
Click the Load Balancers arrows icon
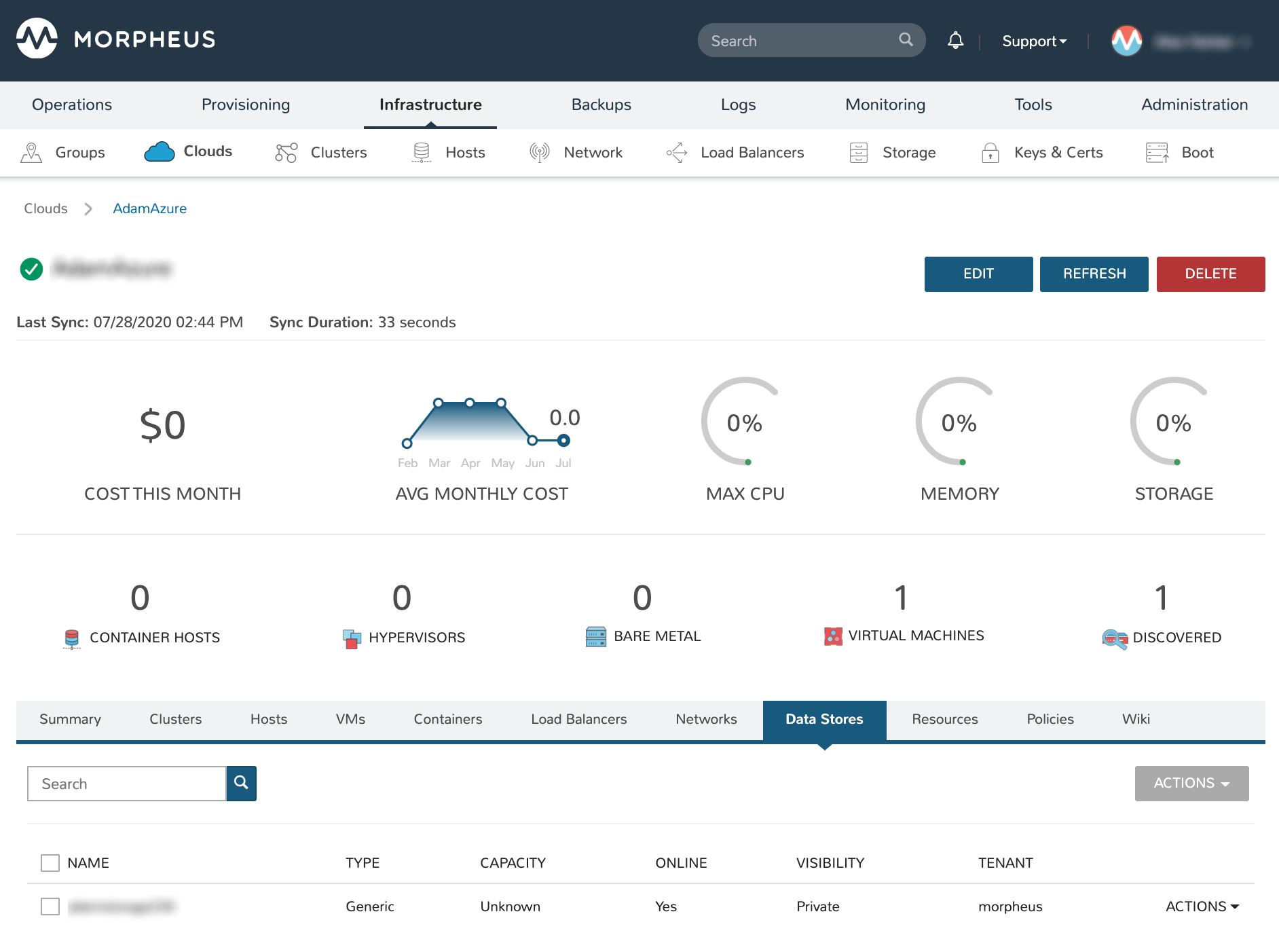point(677,153)
